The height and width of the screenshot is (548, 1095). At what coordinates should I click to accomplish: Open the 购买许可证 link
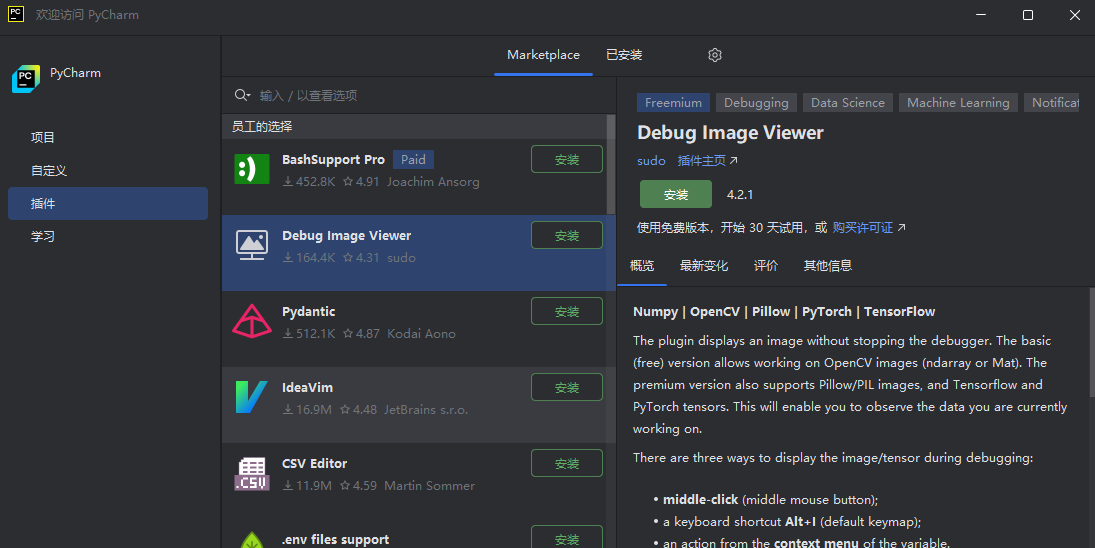click(863, 228)
